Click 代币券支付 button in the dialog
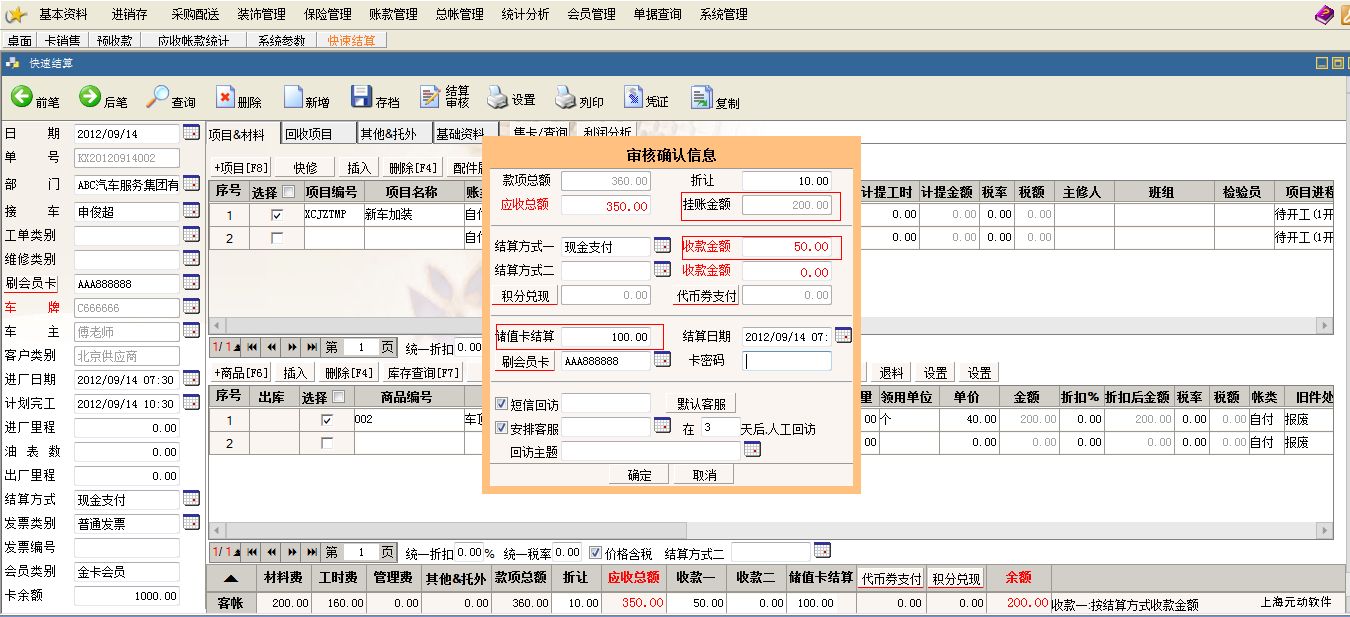This screenshot has height=617, width=1350. (706, 295)
